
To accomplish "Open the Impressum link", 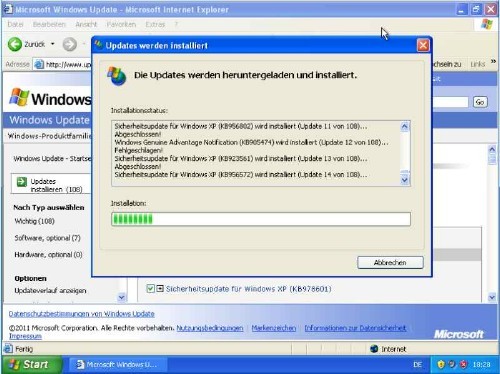I will point(25,336).
